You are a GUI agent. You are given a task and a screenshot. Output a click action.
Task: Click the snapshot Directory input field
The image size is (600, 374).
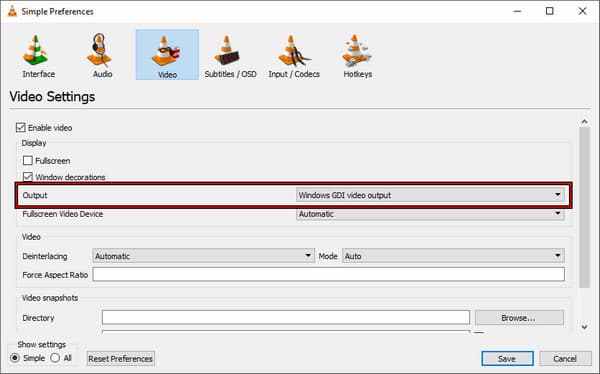pyautogui.click(x=285, y=317)
